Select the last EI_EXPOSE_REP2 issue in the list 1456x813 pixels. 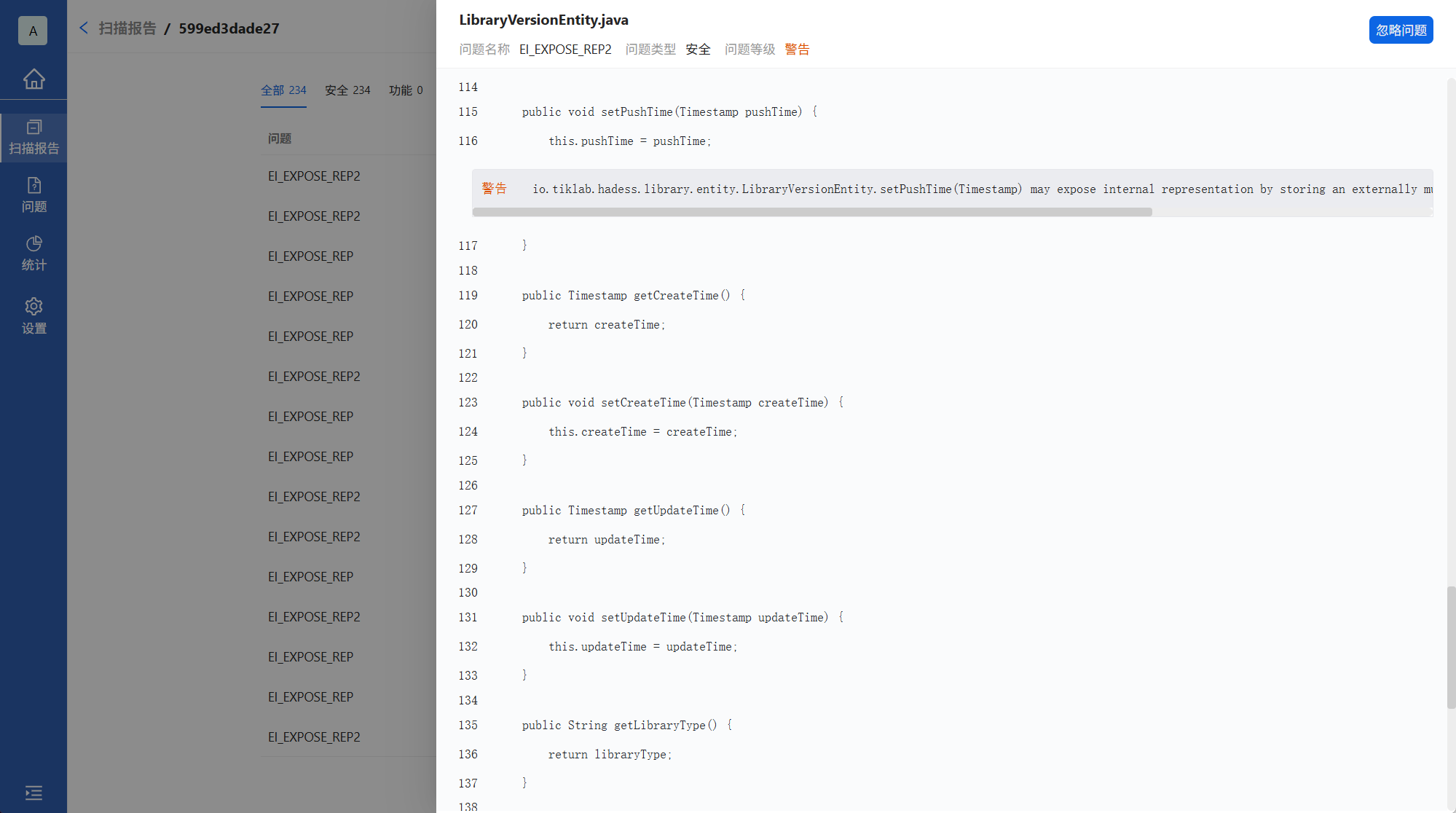[x=314, y=737]
